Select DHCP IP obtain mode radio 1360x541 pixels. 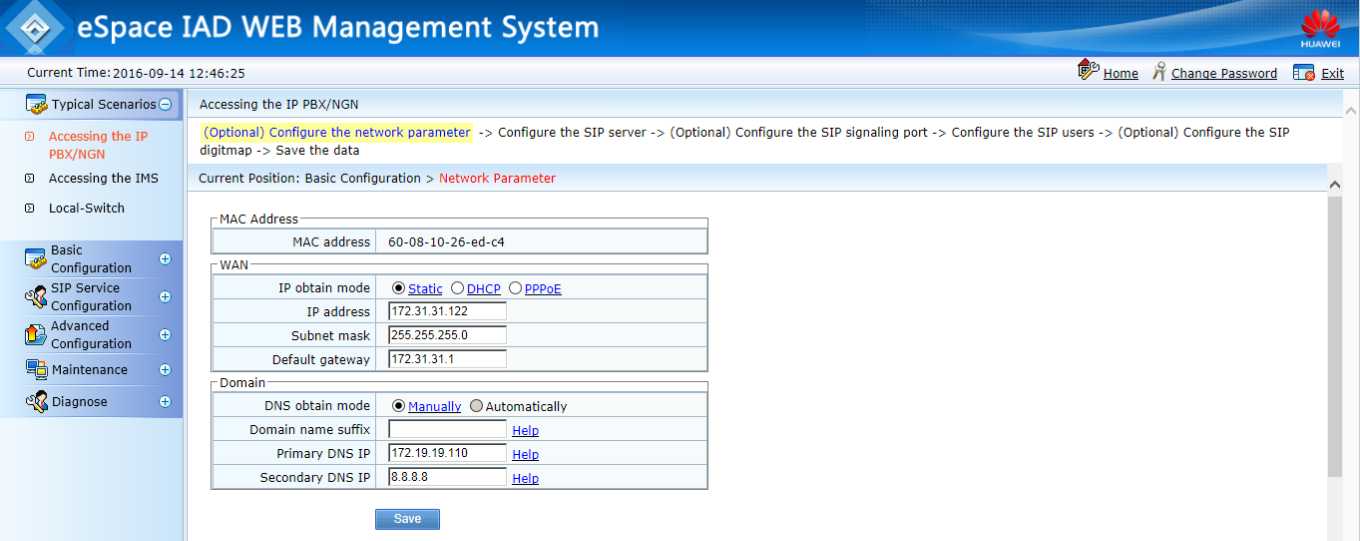click(x=457, y=288)
